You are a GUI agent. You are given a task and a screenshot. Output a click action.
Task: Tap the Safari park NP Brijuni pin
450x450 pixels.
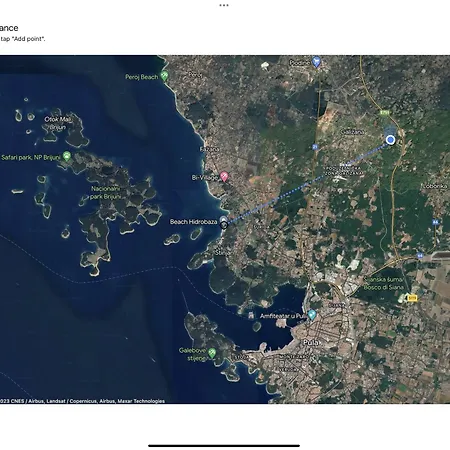67,156
